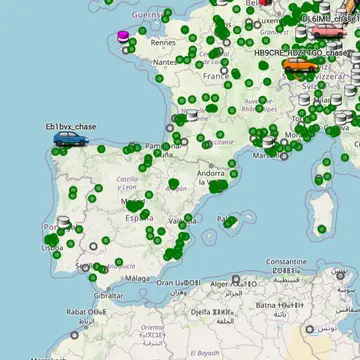
Task: Click the Málaga city label
Action: (x=137, y=278)
